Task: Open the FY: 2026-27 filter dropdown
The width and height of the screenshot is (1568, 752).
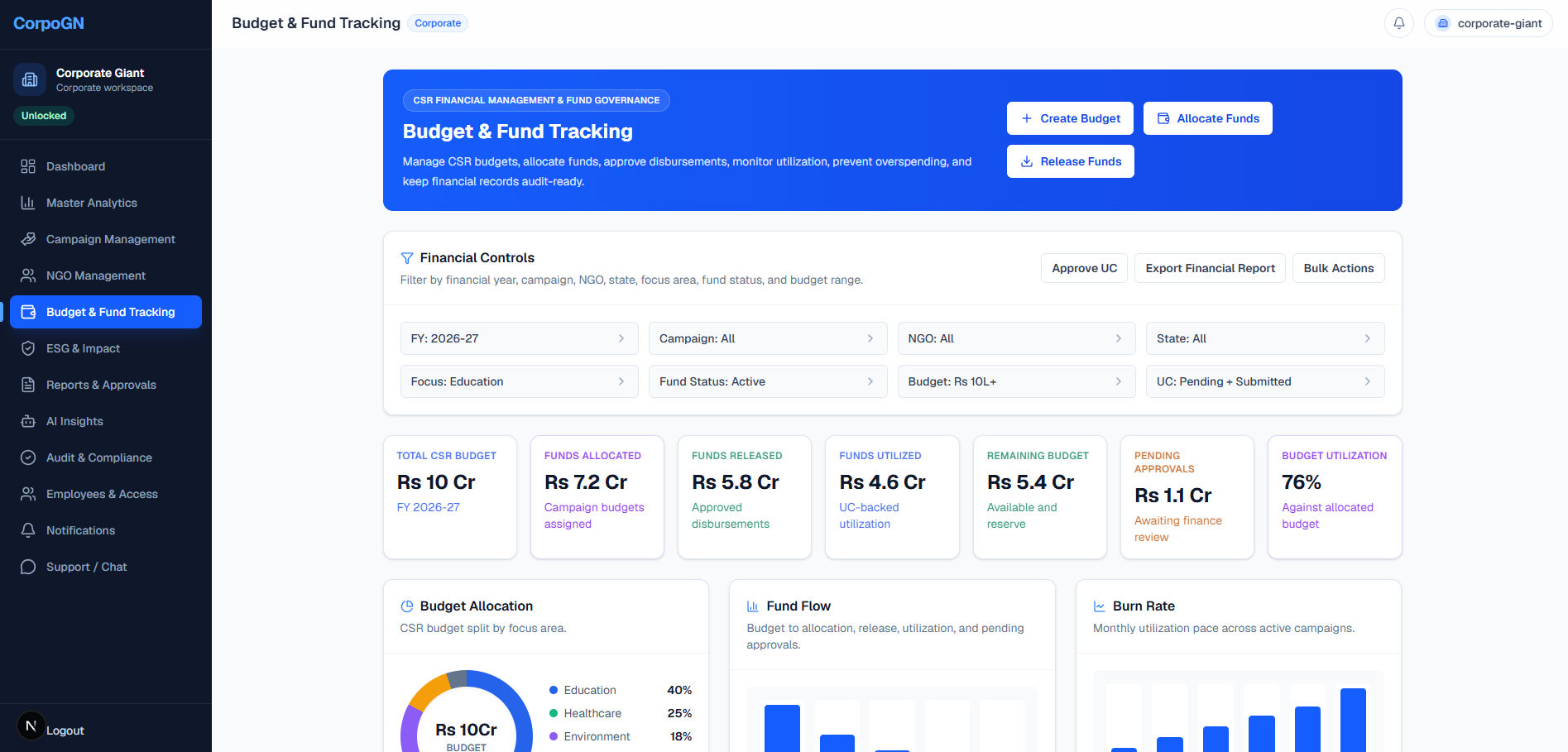Action: [x=520, y=338]
